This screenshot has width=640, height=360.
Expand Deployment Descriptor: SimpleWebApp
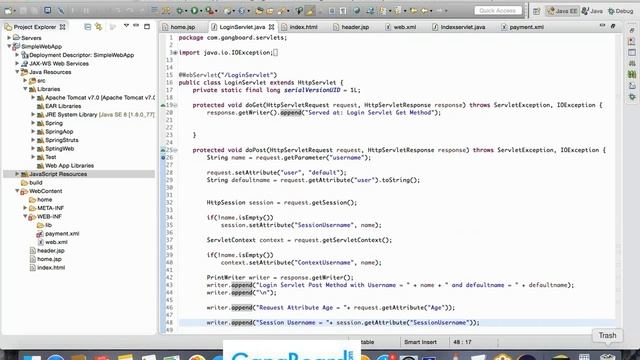[x=17, y=55]
